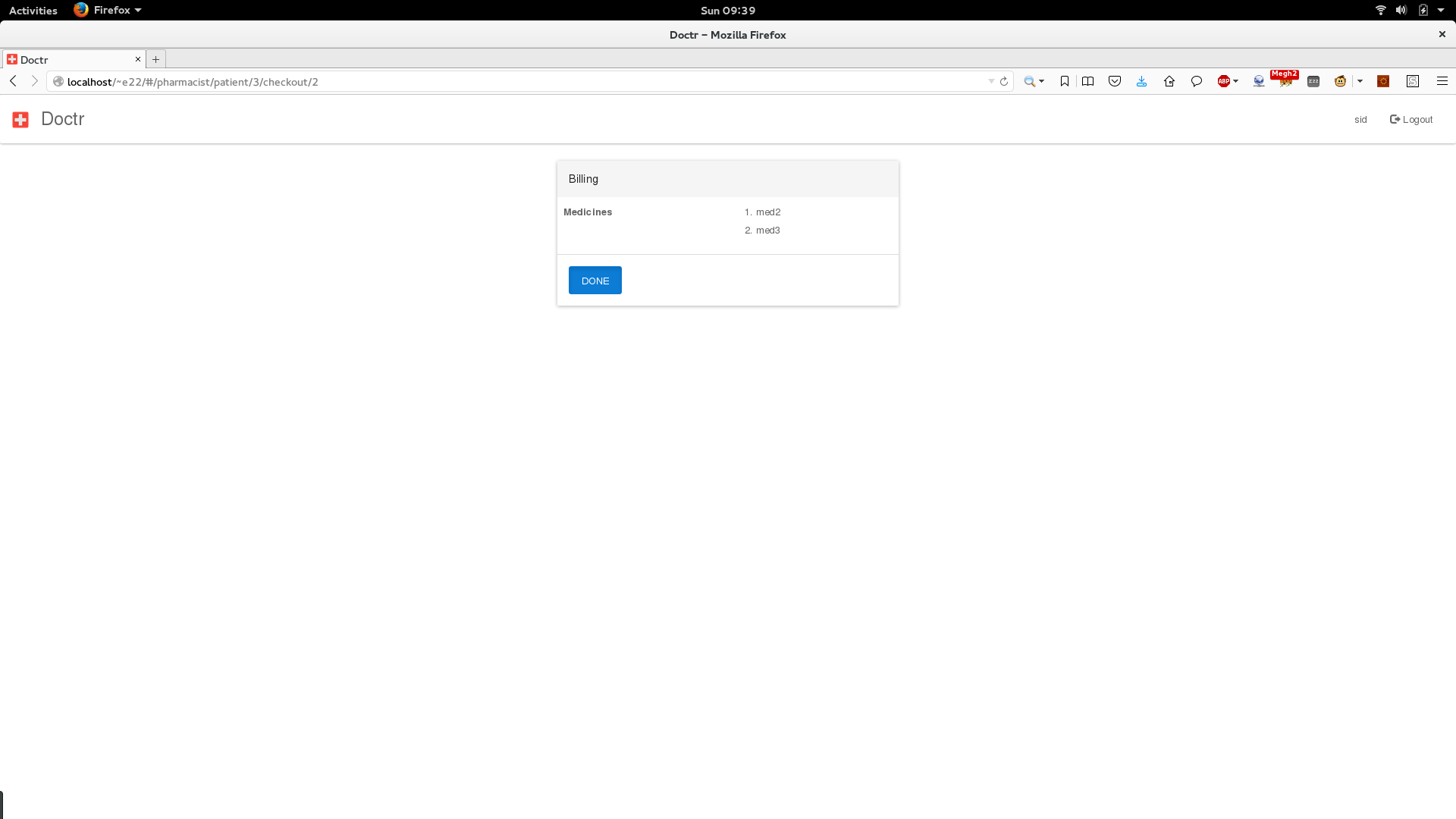Open the Pocket icon in toolbar
The image size is (1456, 819).
1114,81
